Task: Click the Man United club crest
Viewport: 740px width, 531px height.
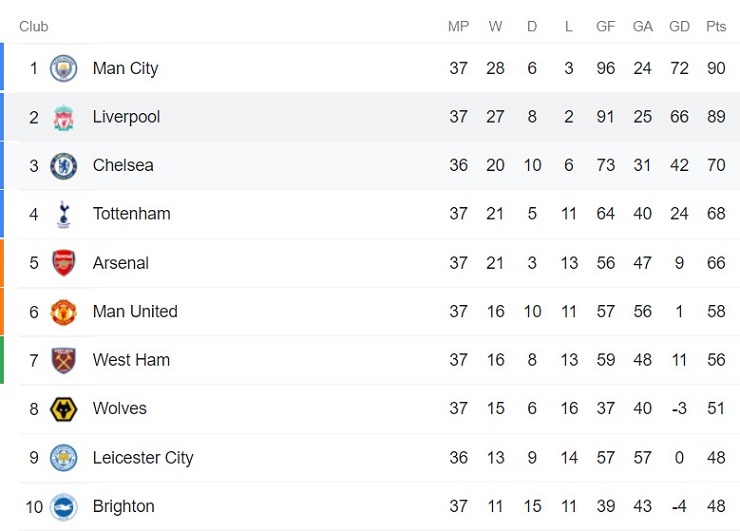Action: click(x=64, y=311)
